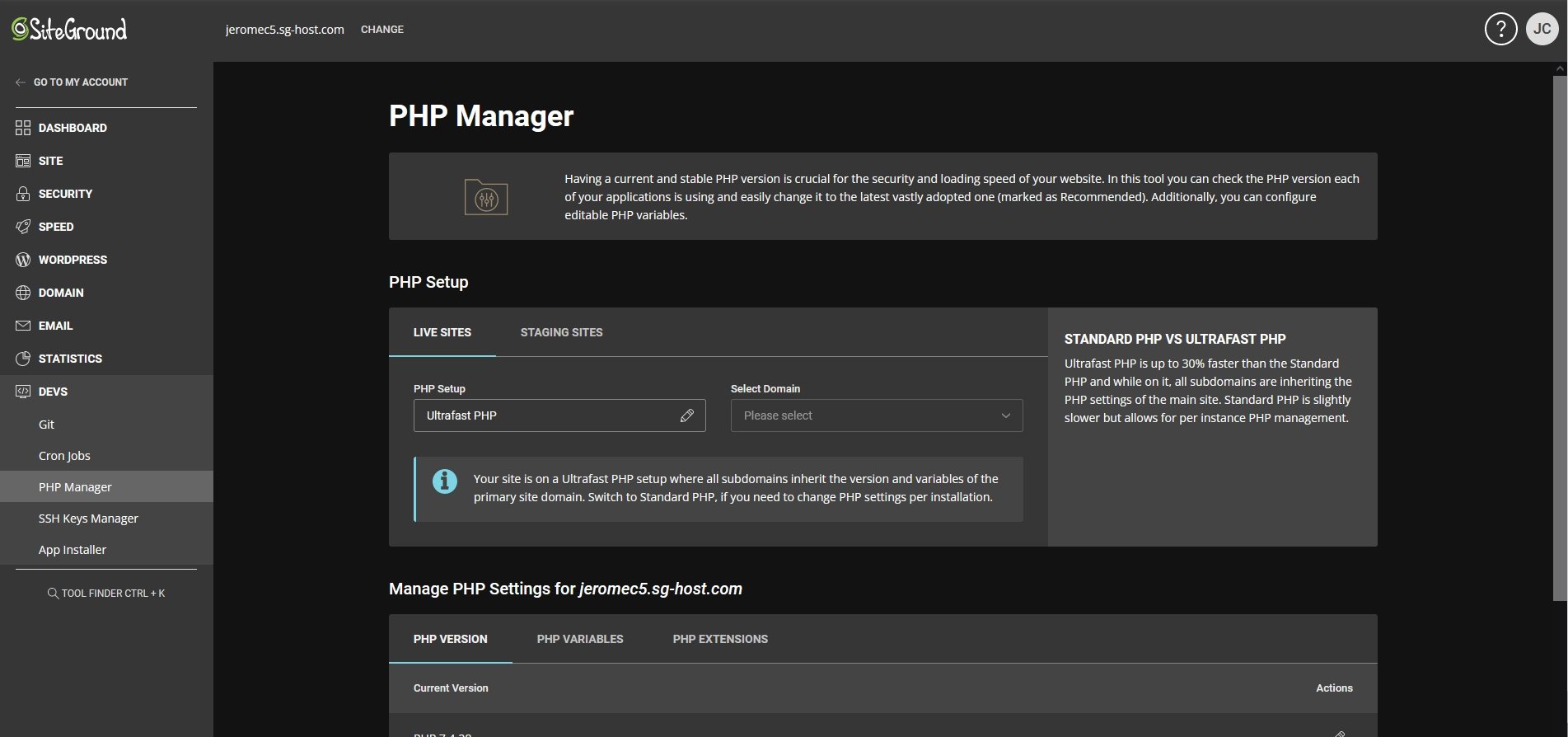Click the Actions column header
This screenshot has height=737, width=1568.
(1334, 688)
